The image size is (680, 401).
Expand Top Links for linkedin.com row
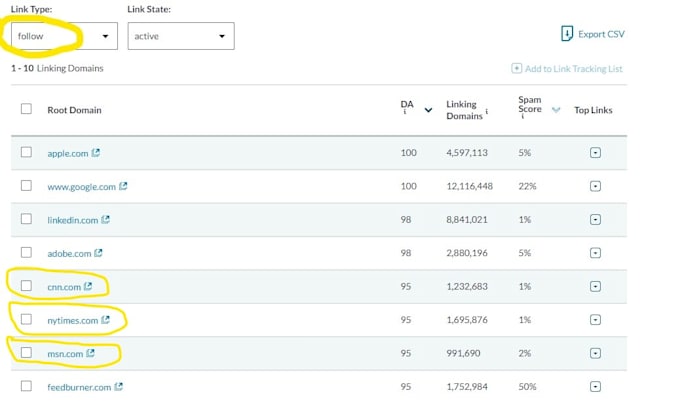click(x=595, y=219)
